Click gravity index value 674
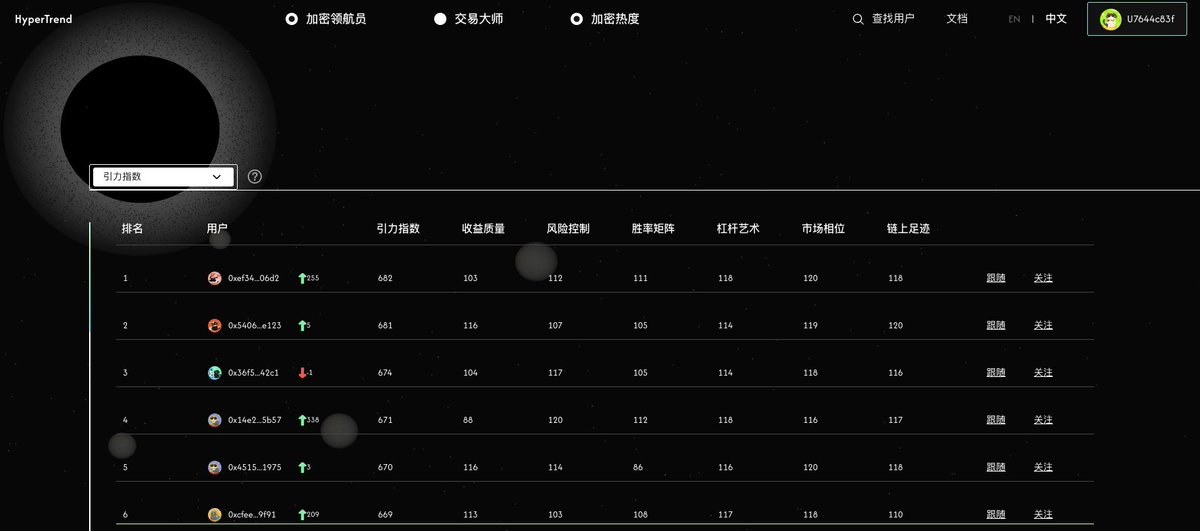This screenshot has width=1200, height=531. click(x=385, y=373)
